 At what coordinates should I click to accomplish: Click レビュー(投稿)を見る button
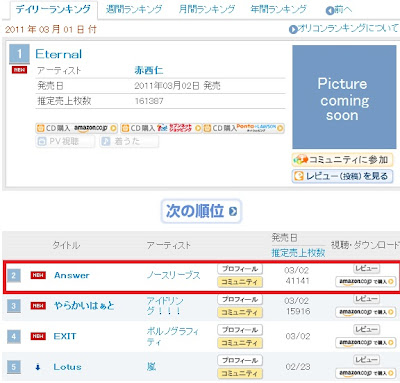coord(342,176)
